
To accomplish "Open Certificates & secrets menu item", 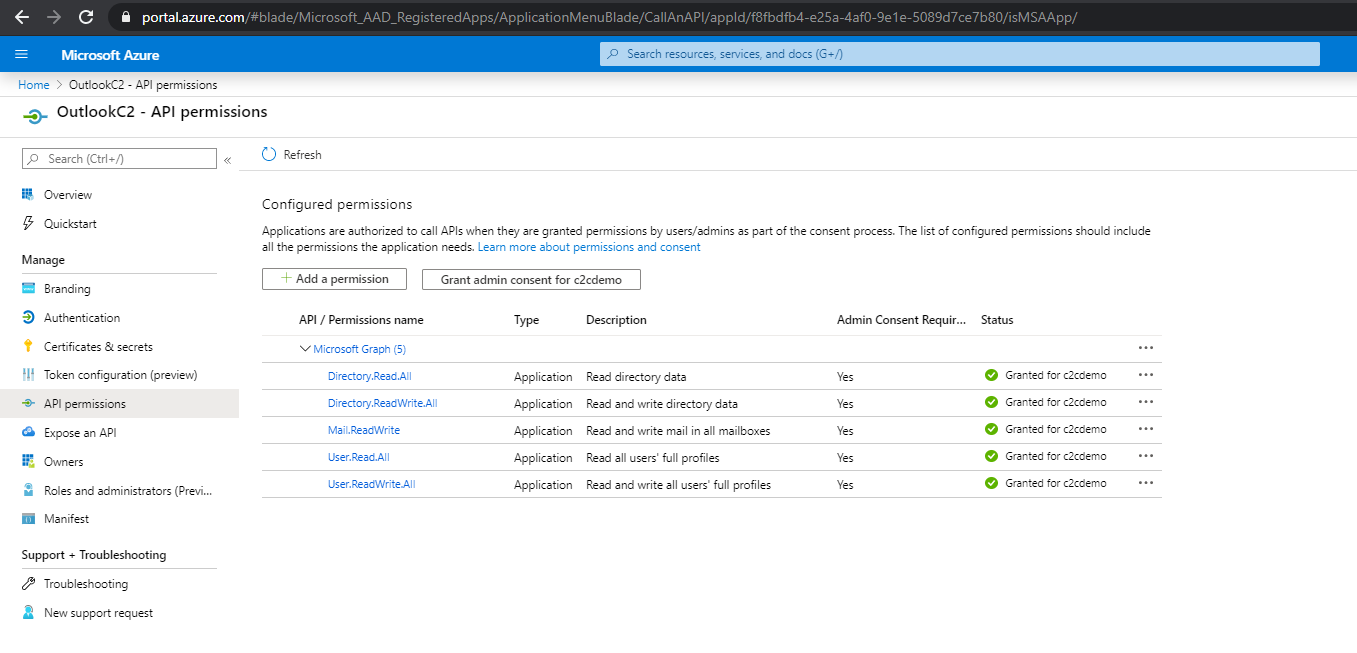I will (x=98, y=347).
